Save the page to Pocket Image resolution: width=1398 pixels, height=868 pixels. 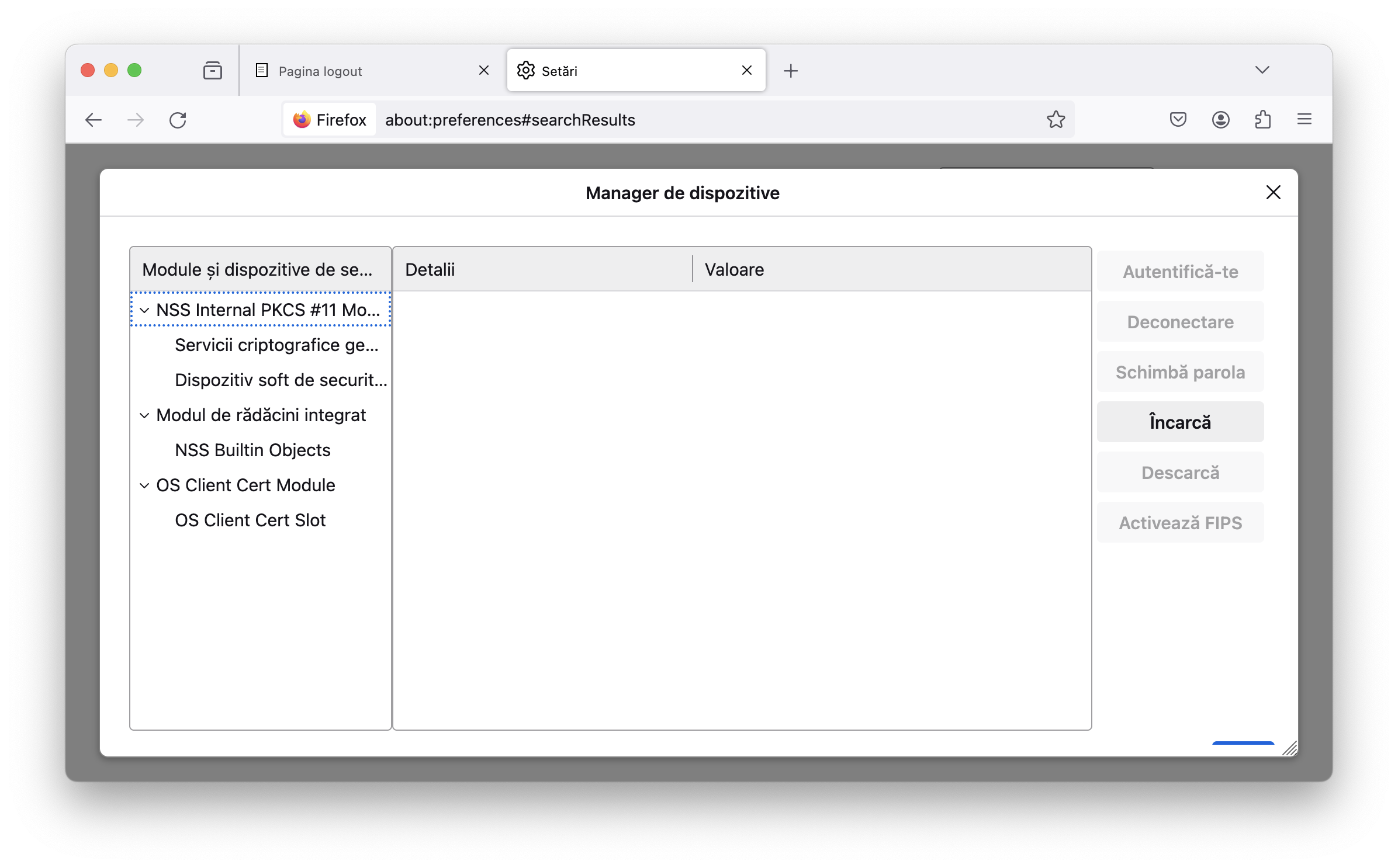coord(1178,120)
